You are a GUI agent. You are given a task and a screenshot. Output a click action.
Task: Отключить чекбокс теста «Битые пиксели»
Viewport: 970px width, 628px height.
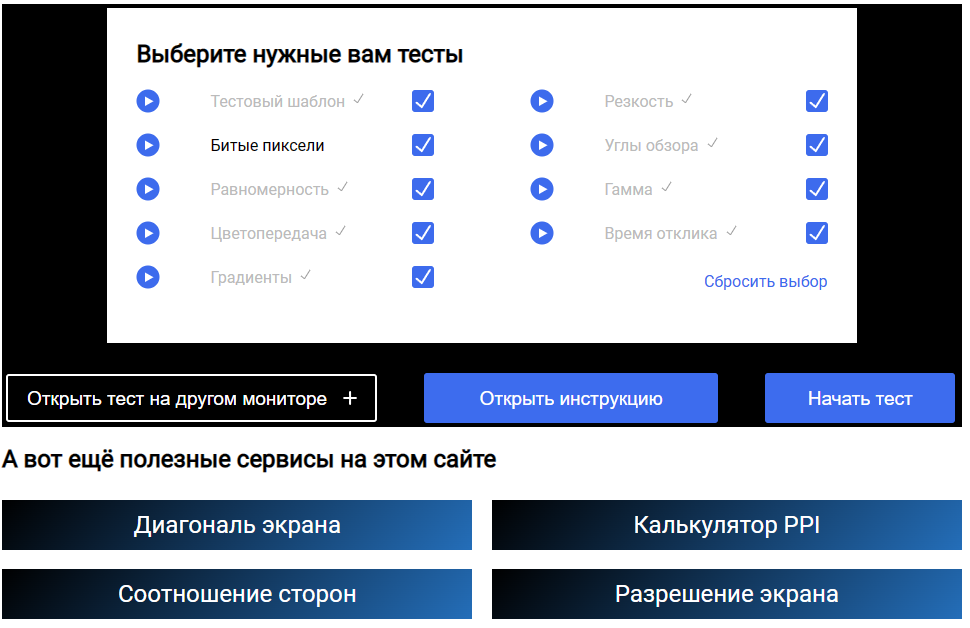pos(422,145)
